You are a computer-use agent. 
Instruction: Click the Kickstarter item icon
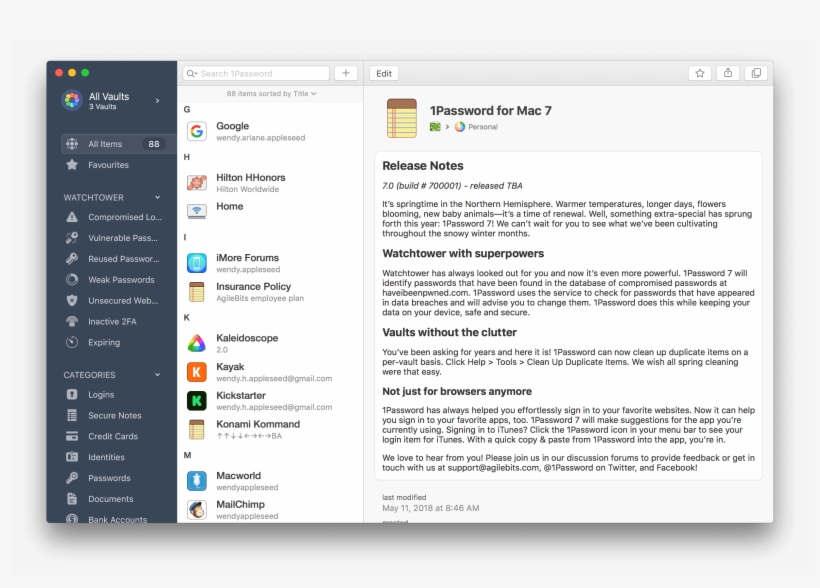click(197, 401)
